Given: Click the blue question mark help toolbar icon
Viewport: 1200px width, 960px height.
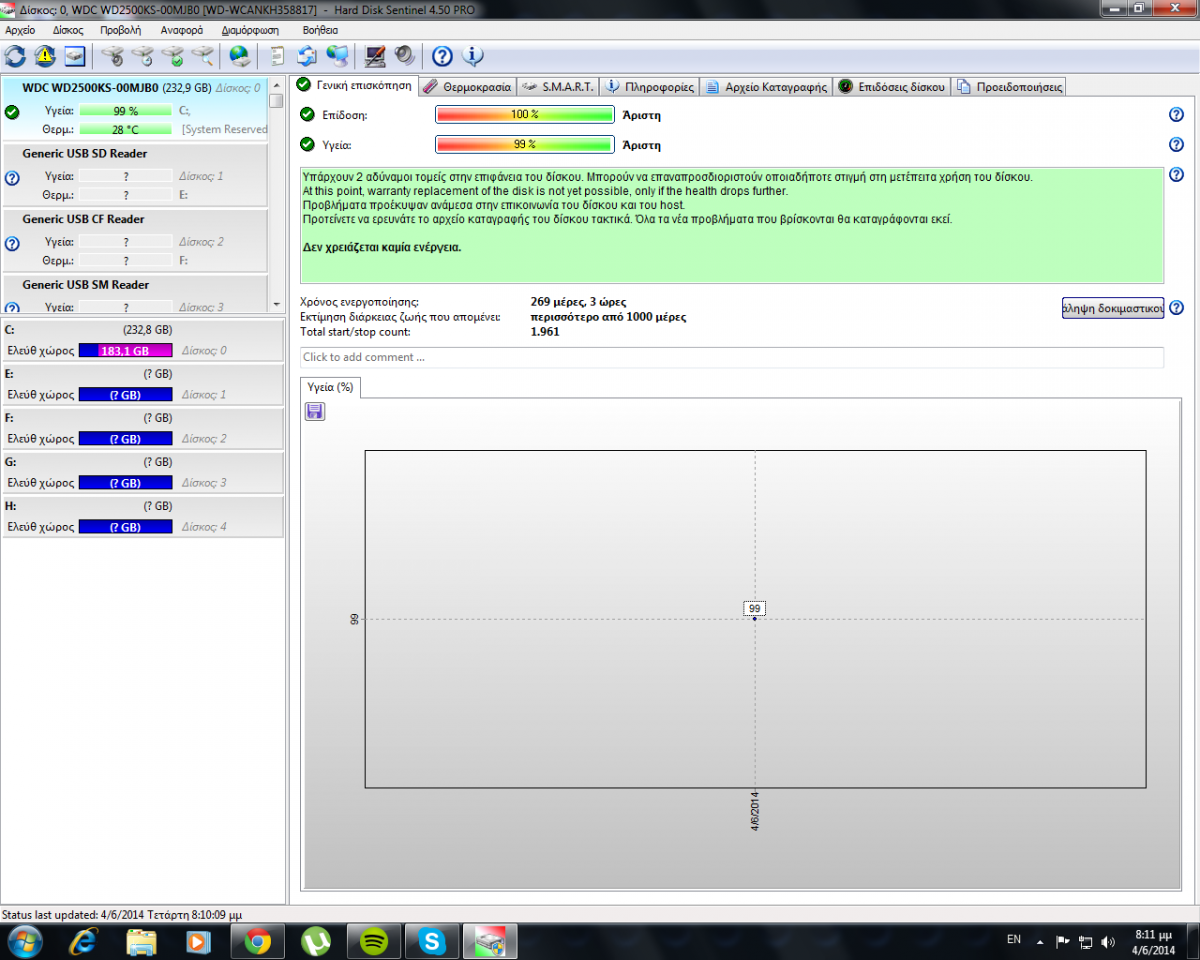Looking at the screenshot, I should (443, 55).
